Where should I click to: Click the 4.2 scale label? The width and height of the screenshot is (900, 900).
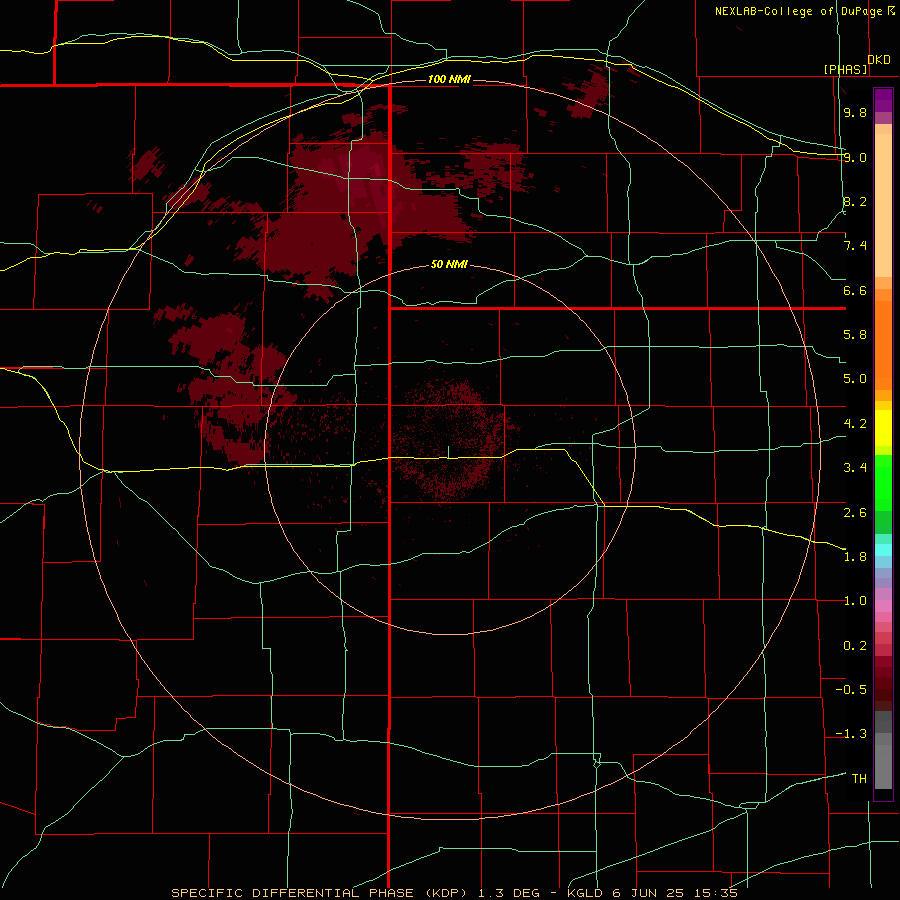tap(855, 424)
